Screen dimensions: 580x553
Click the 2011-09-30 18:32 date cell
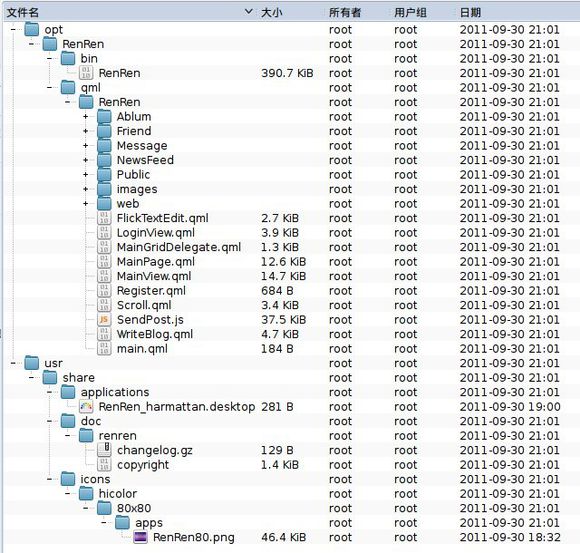click(510, 537)
